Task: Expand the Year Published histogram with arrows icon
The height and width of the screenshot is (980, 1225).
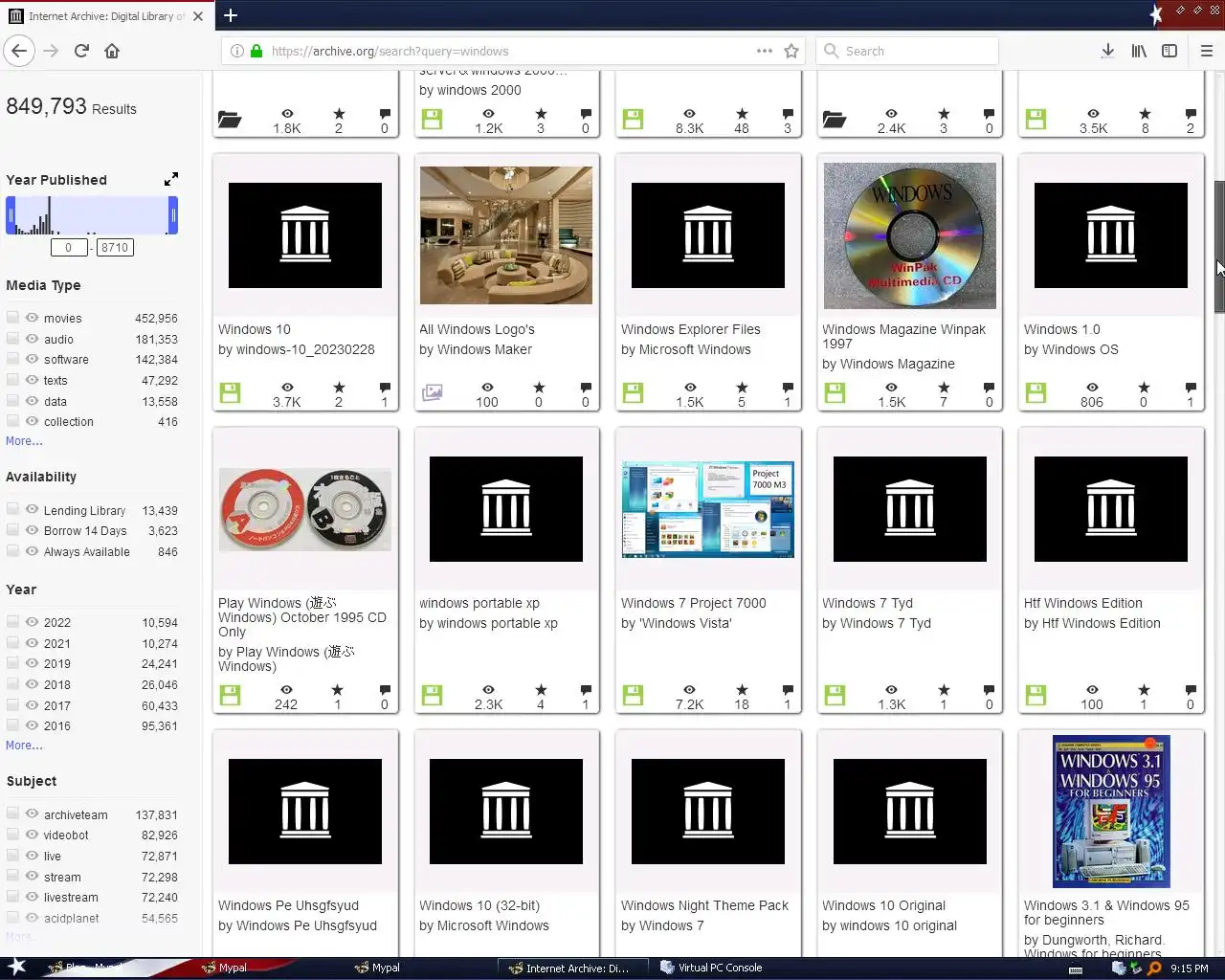Action: [x=170, y=179]
